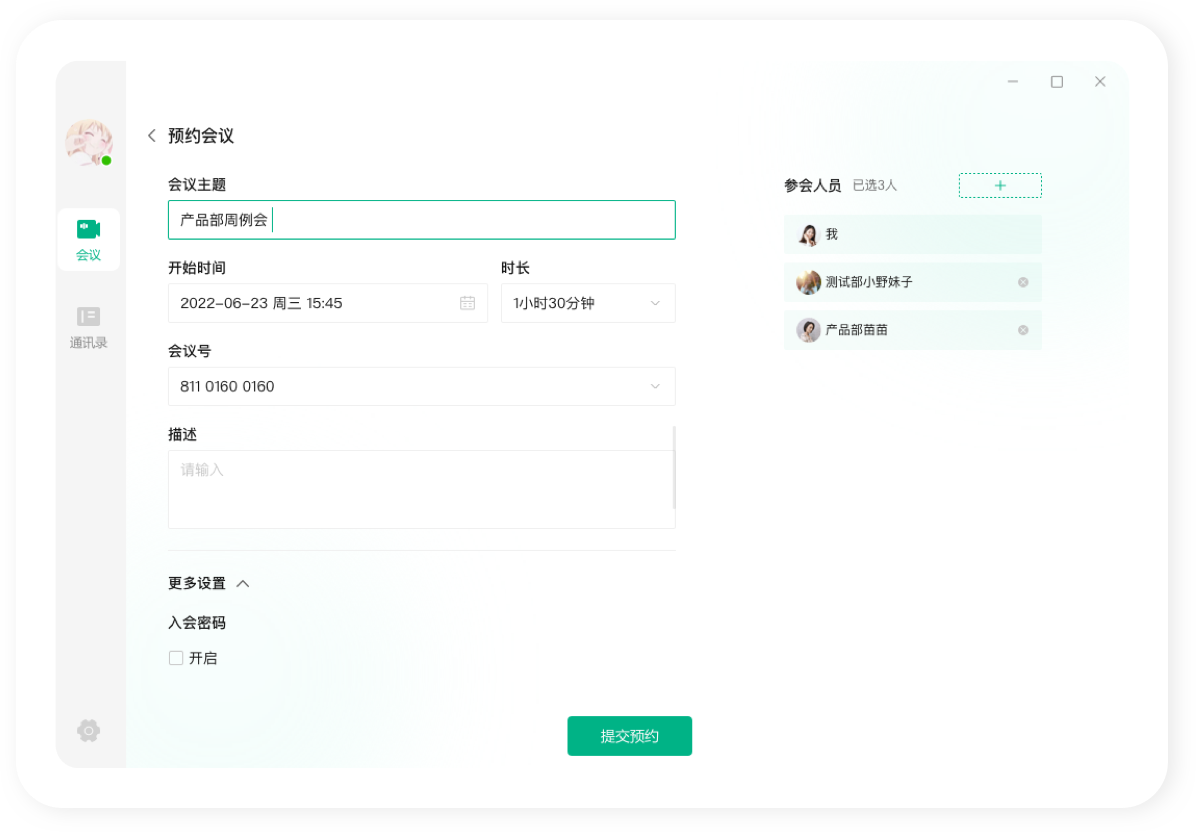Select the 会议 tab in sidebar
The image size is (1196, 832).
pos(89,240)
